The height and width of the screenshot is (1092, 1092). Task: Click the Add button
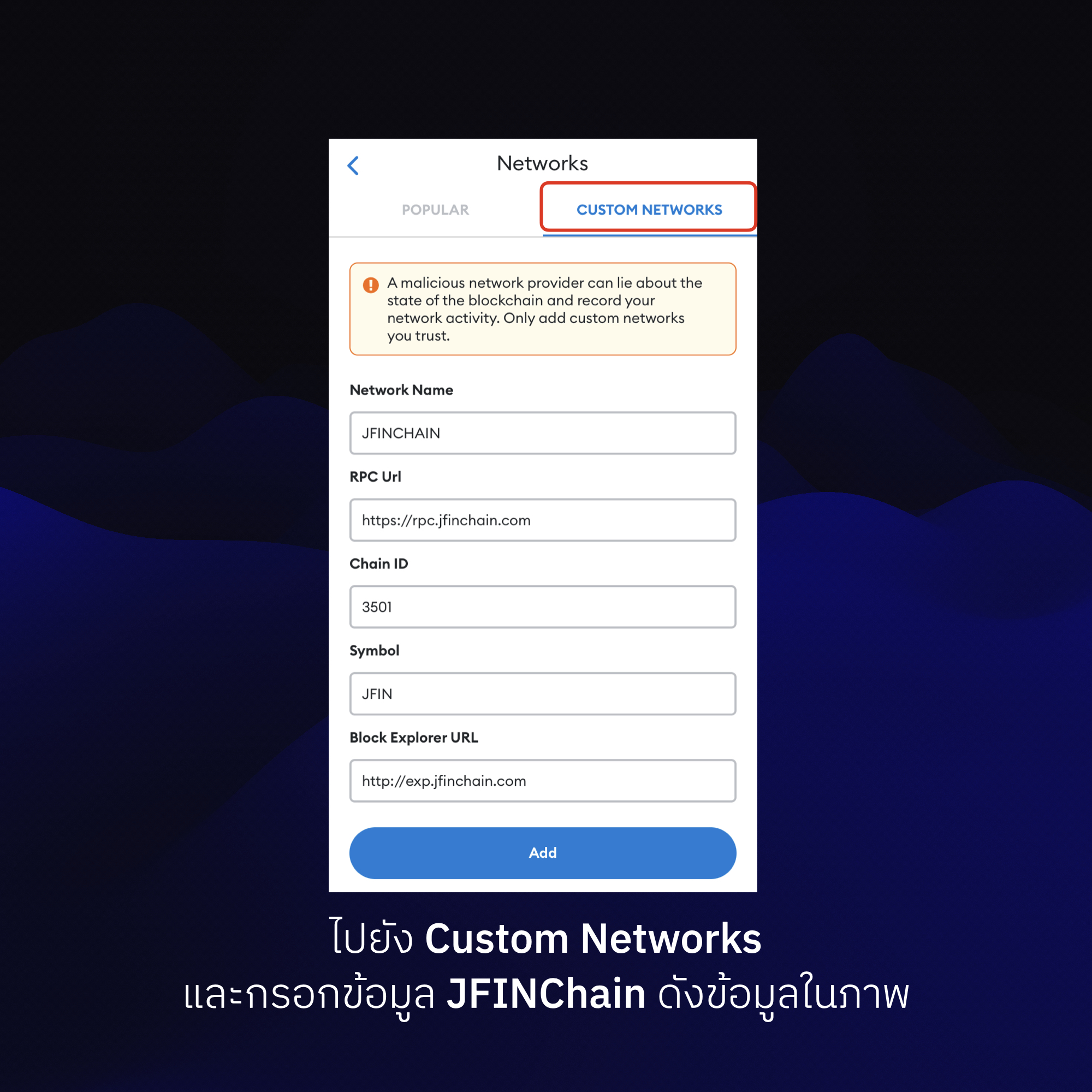543,853
